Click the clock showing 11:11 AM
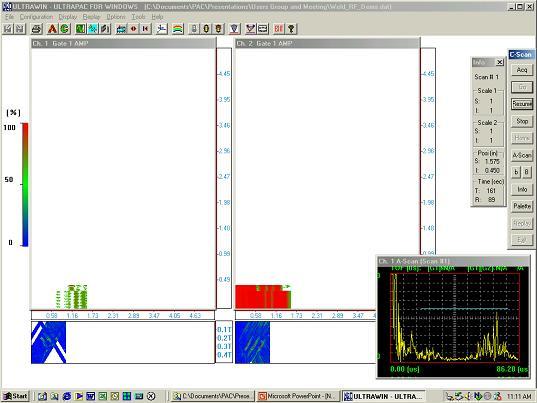This screenshot has height=403, width=537. pos(519,396)
